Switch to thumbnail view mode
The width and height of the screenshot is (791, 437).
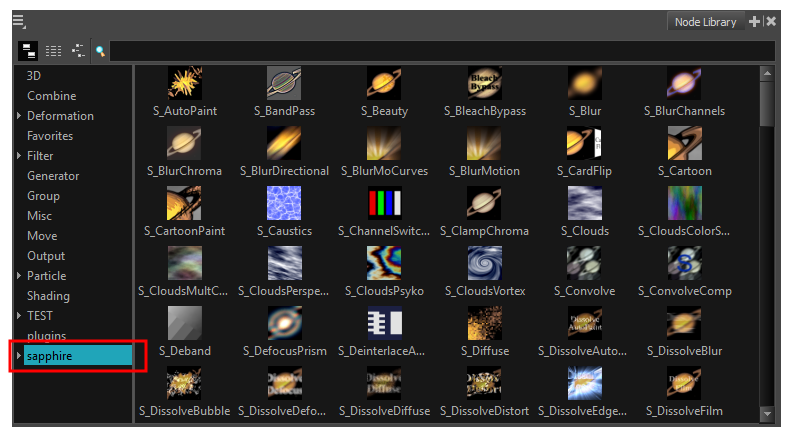click(x=28, y=50)
